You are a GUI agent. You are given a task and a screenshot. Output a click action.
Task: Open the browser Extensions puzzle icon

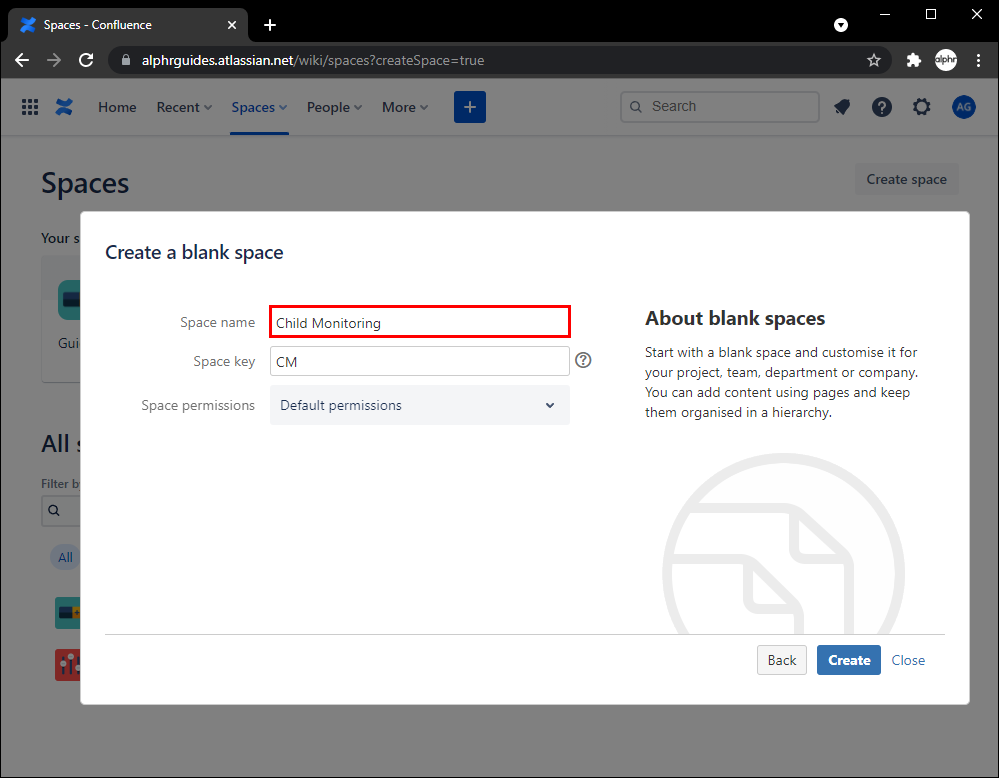click(x=913, y=60)
